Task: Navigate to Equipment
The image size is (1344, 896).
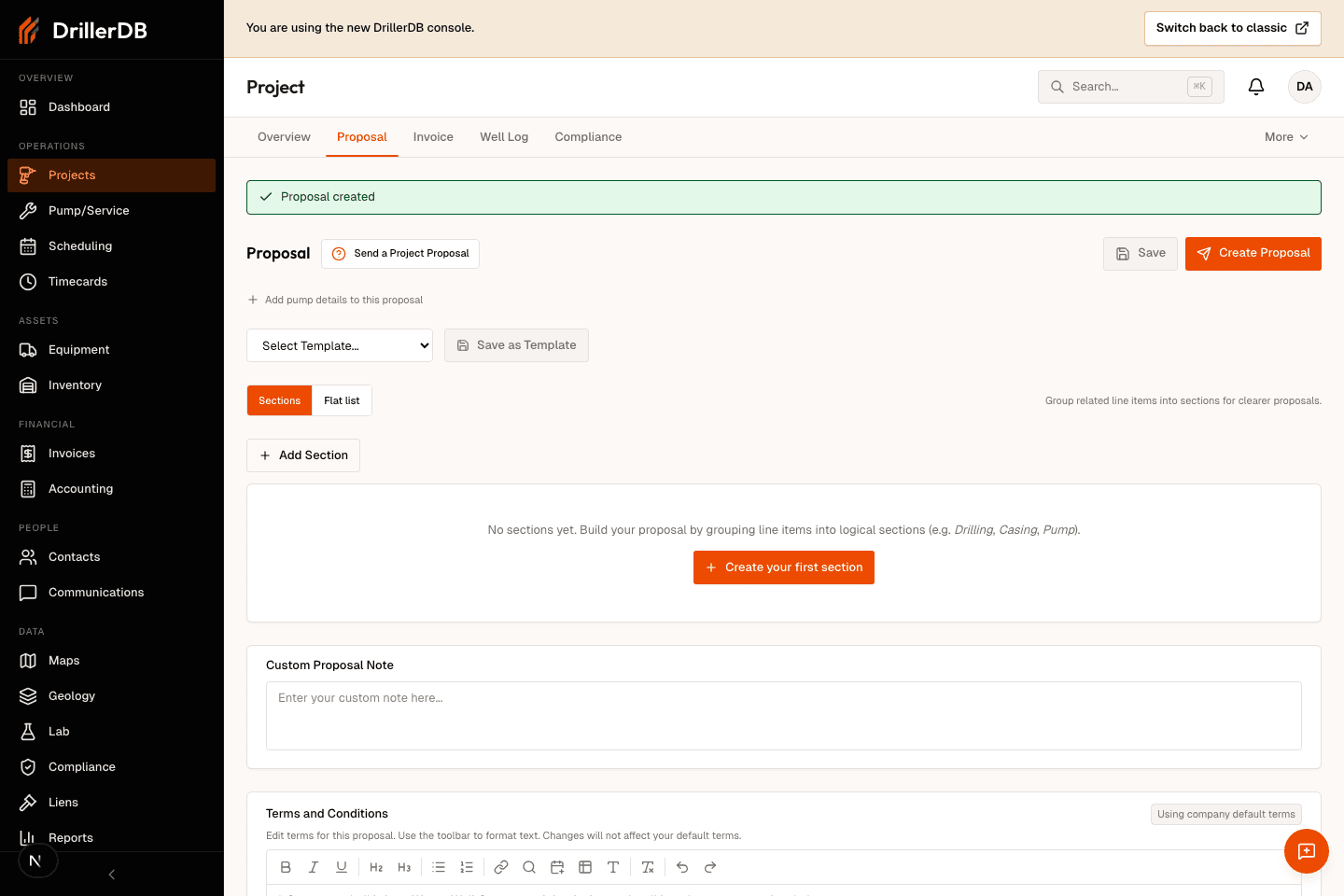Action: pyautogui.click(x=111, y=350)
